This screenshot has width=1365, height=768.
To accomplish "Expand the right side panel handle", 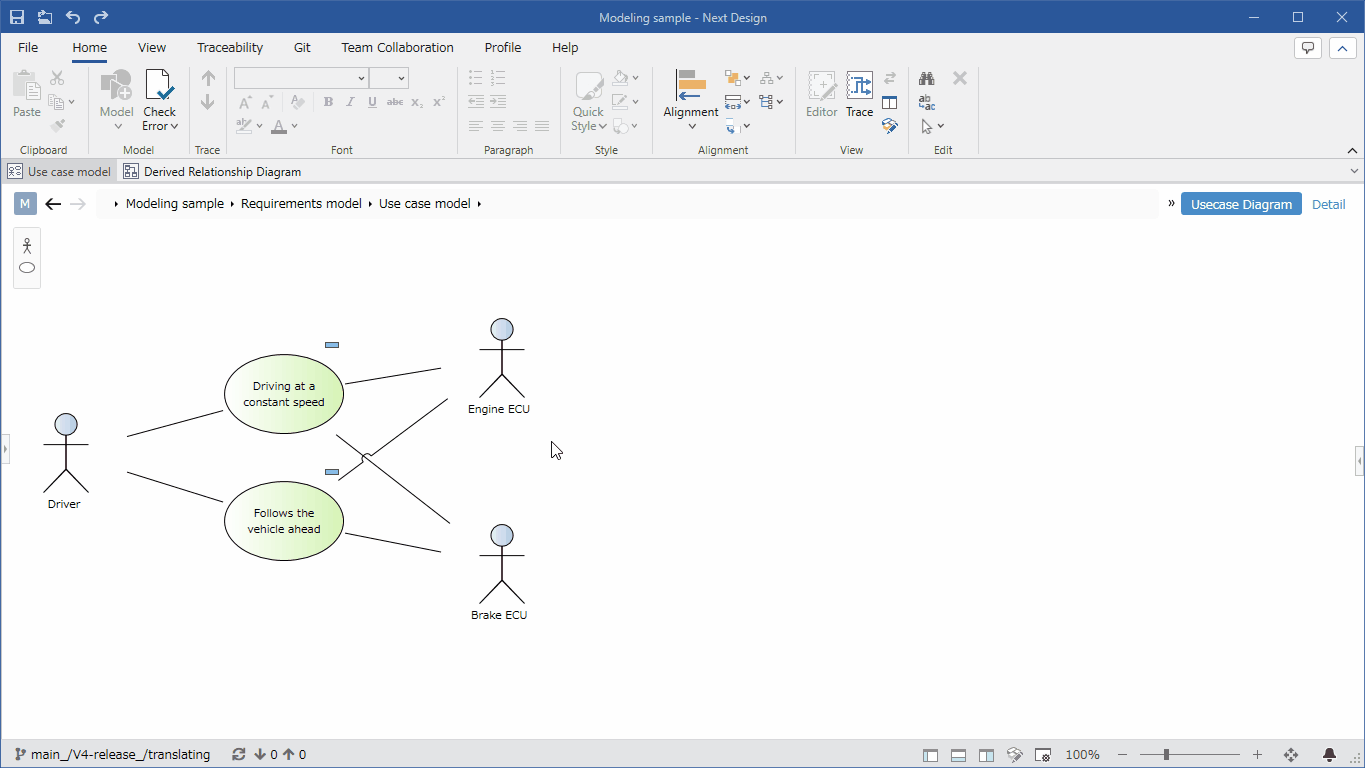I will coord(1360,461).
